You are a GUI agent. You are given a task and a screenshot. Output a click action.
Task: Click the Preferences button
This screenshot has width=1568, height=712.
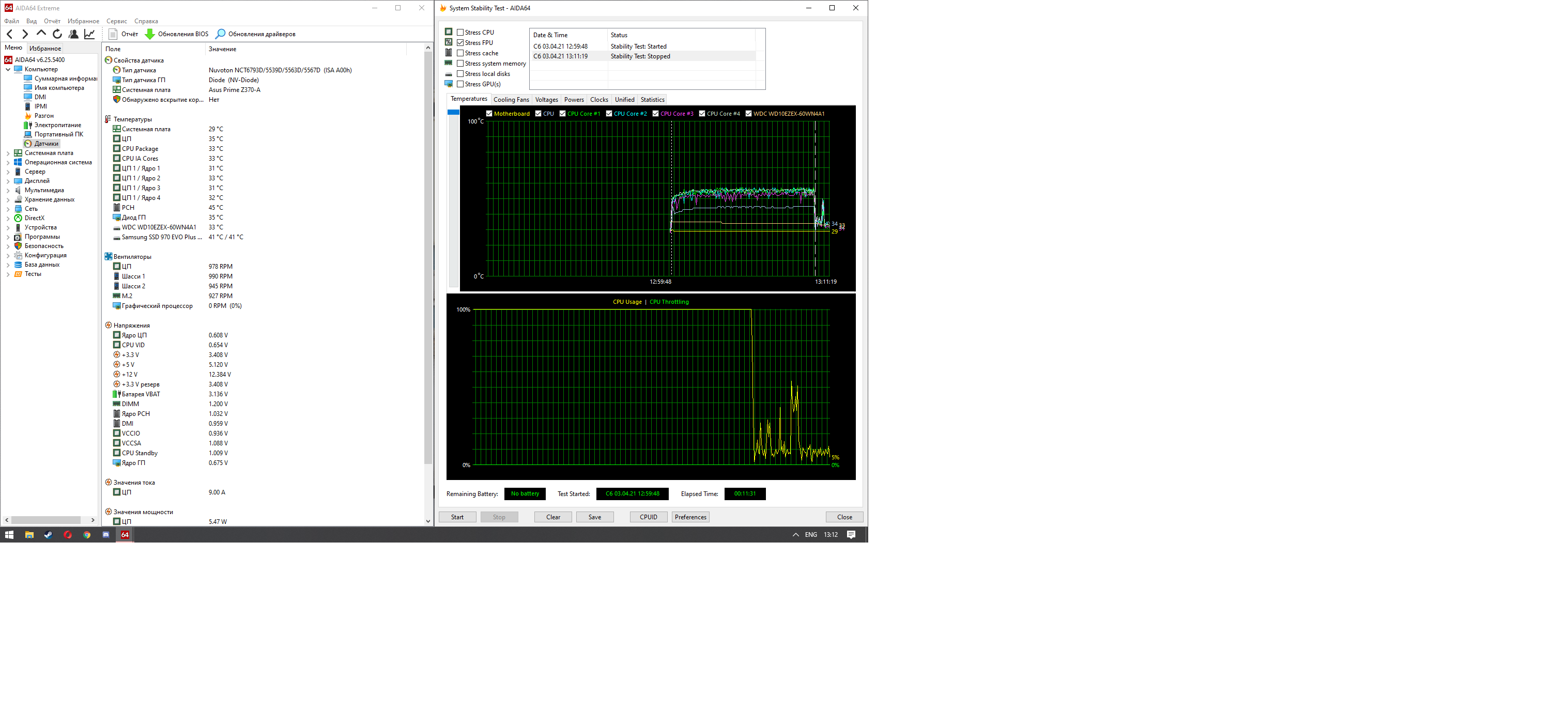tap(690, 517)
